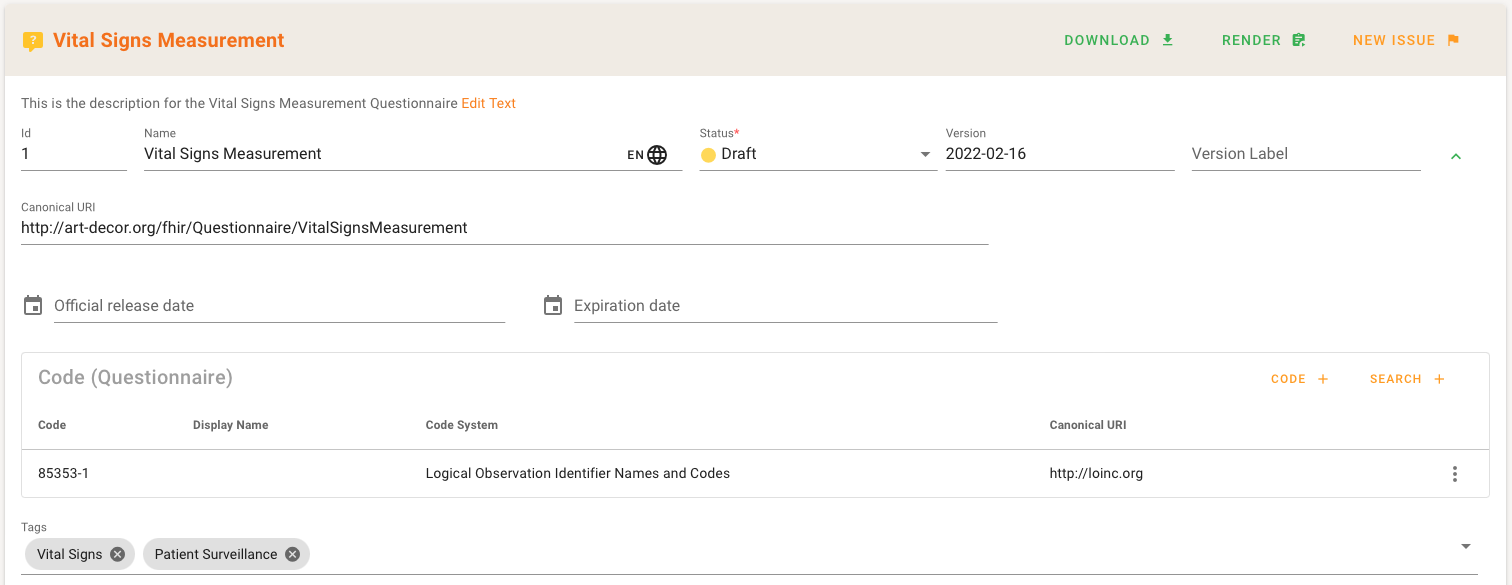1512x585 pixels.
Task: Click the Name field Vital Signs Measurement
Action: coord(380,154)
